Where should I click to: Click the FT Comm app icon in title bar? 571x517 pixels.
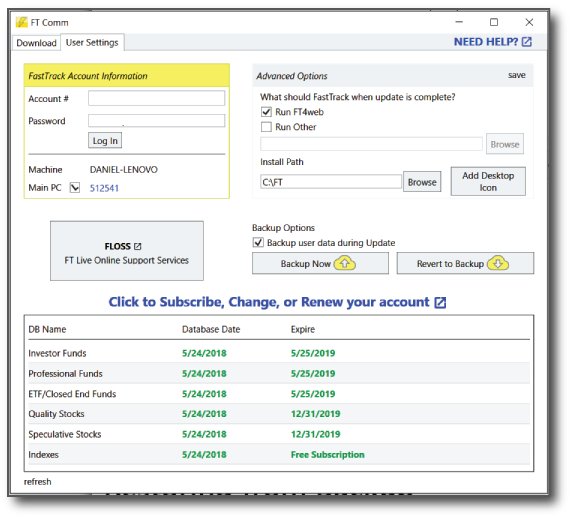[21, 22]
